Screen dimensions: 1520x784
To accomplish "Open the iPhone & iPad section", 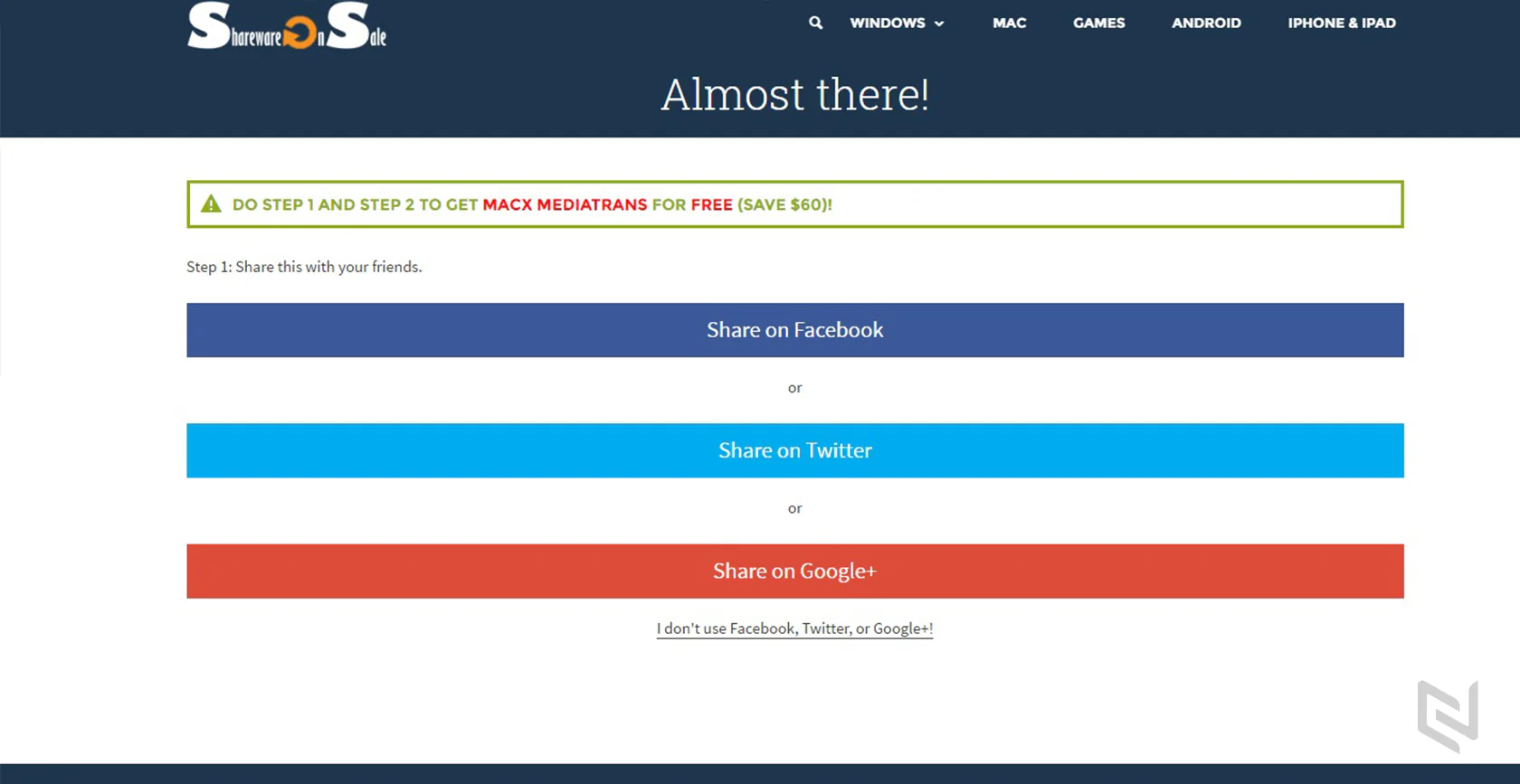I will tap(1342, 23).
